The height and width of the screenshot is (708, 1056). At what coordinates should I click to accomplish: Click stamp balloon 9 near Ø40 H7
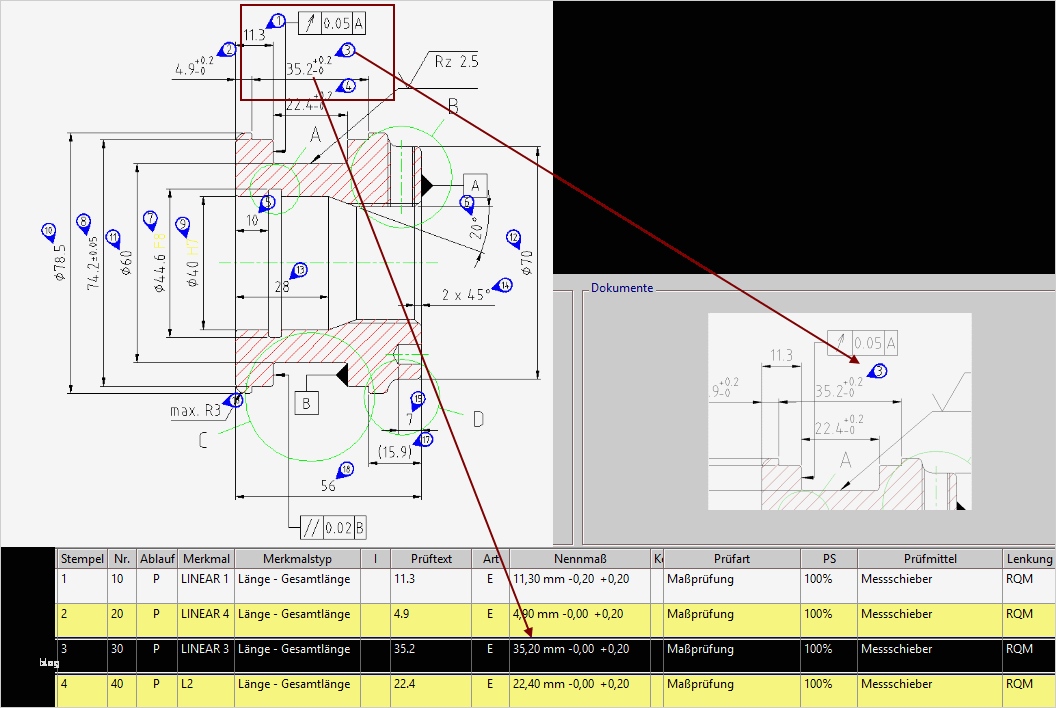coord(183,226)
